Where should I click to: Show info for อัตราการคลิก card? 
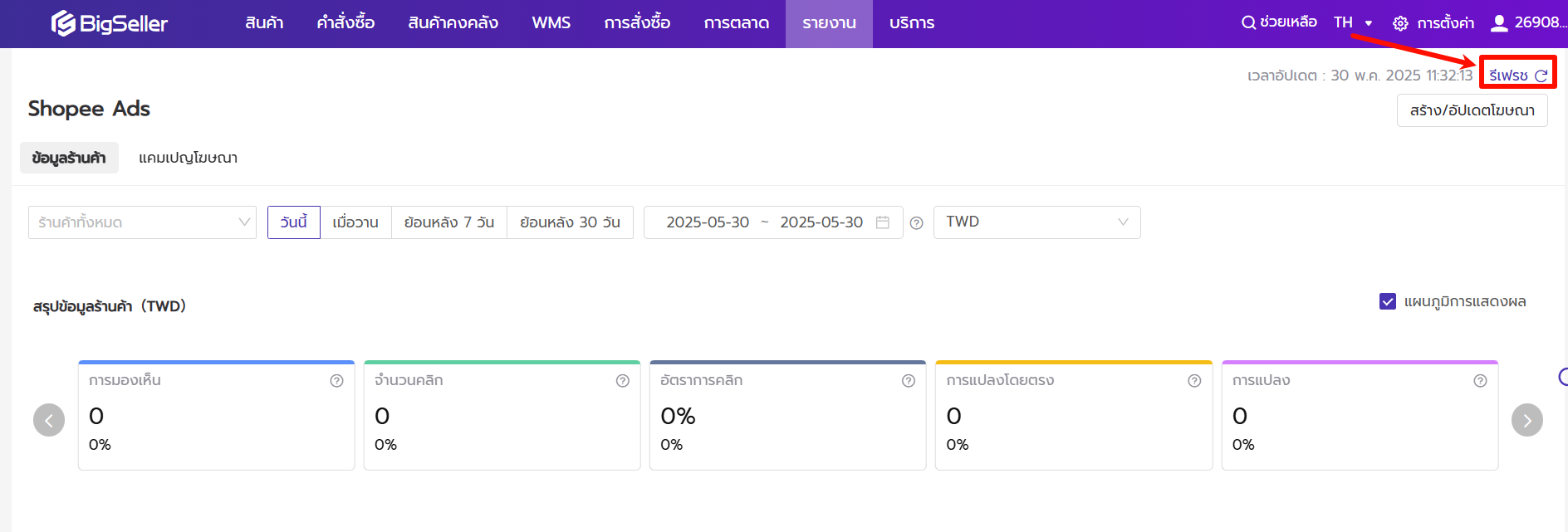909,381
